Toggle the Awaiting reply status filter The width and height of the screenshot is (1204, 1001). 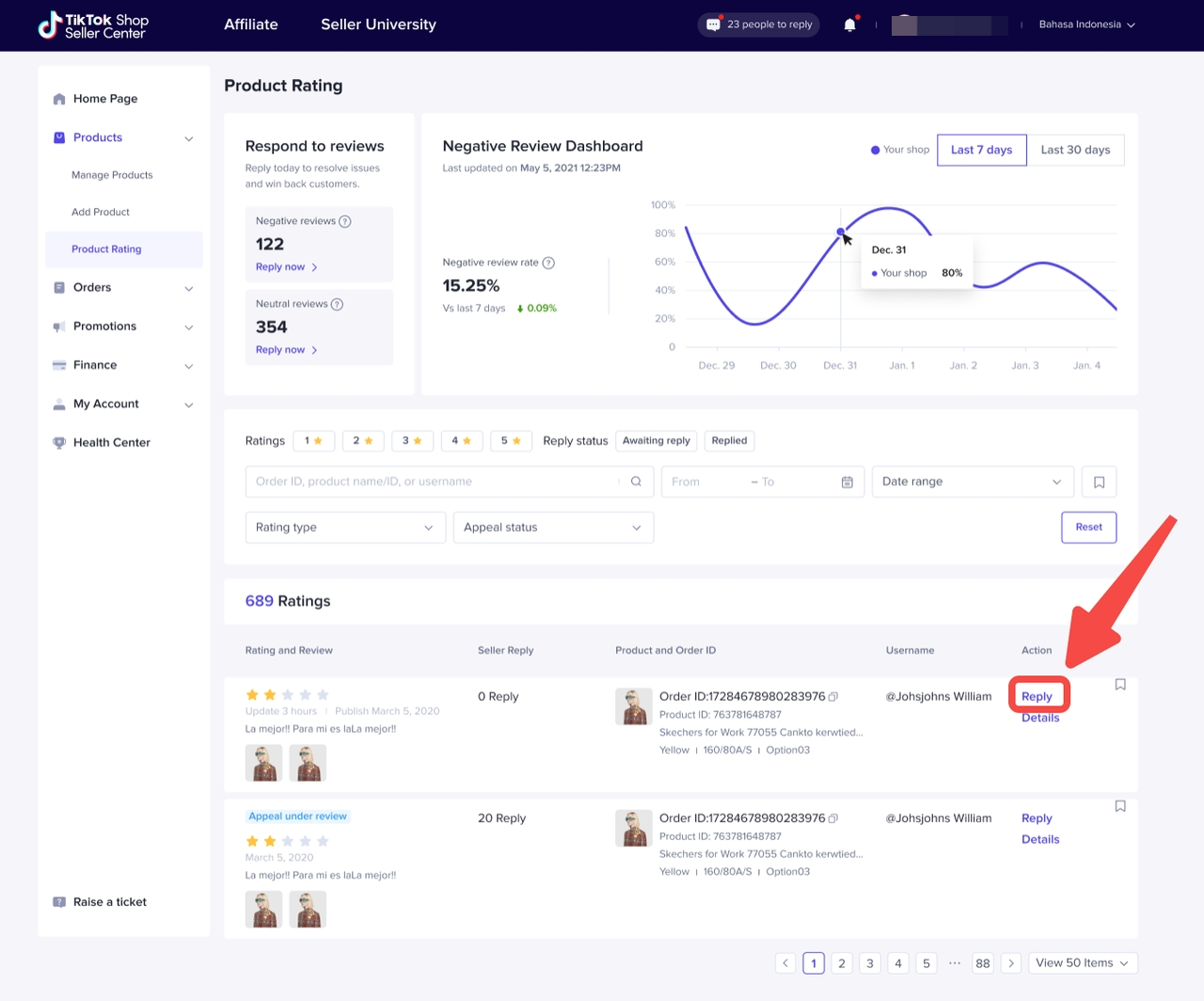point(656,440)
